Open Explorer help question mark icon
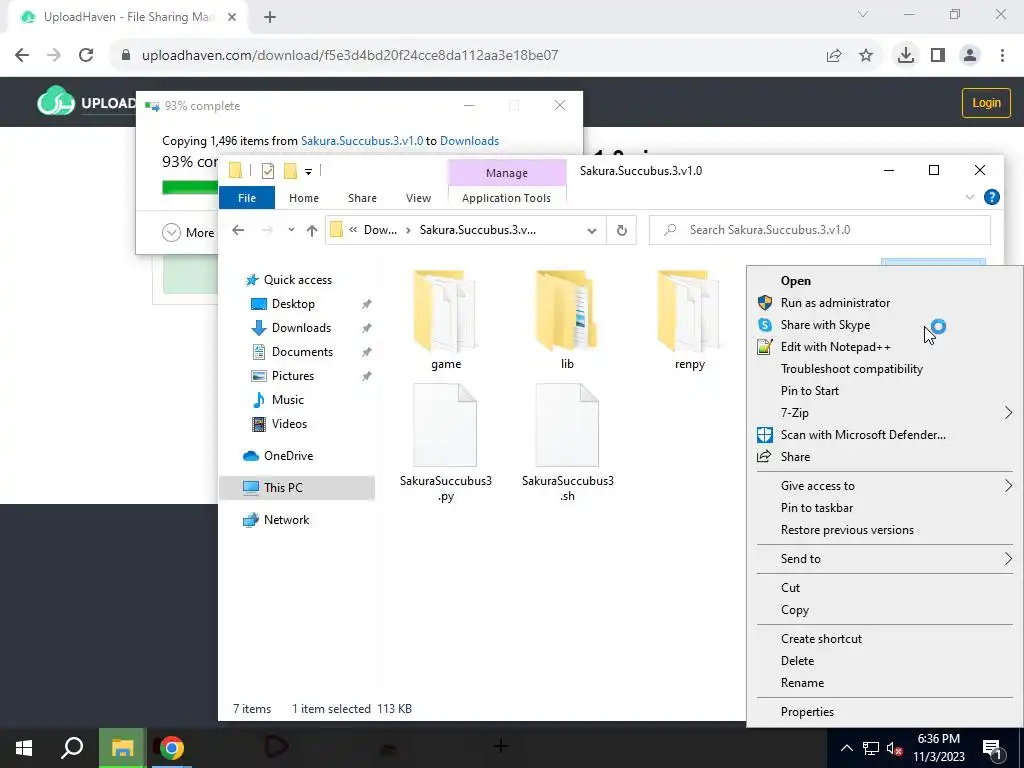Viewport: 1024px width, 768px height. tap(991, 197)
